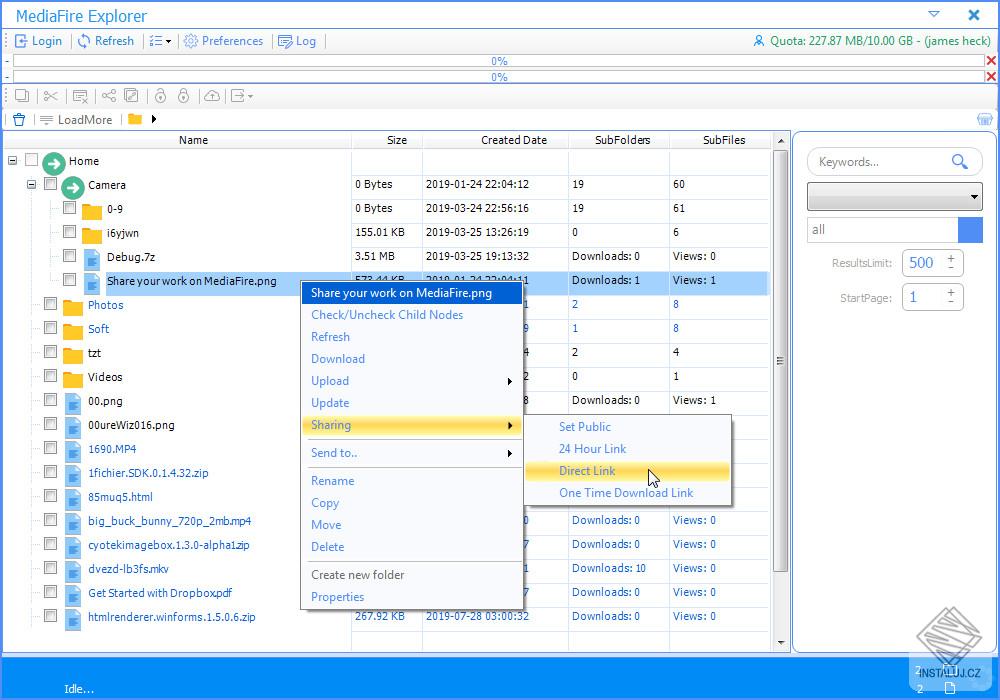Cancel the first progress bar with red X
This screenshot has height=700, width=1000.
click(991, 61)
